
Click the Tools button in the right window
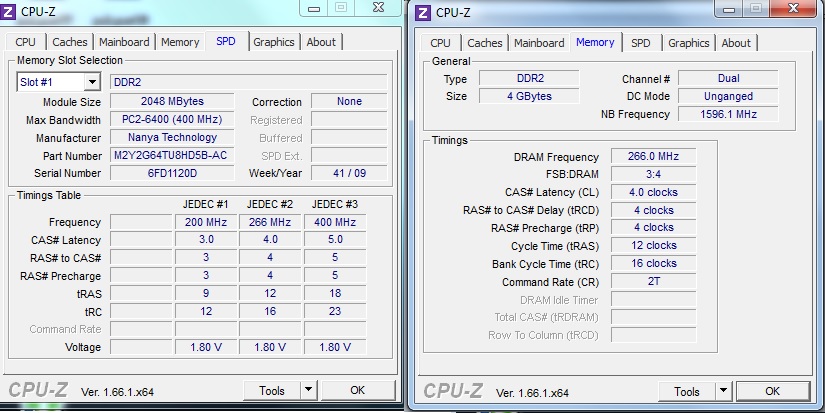(687, 391)
